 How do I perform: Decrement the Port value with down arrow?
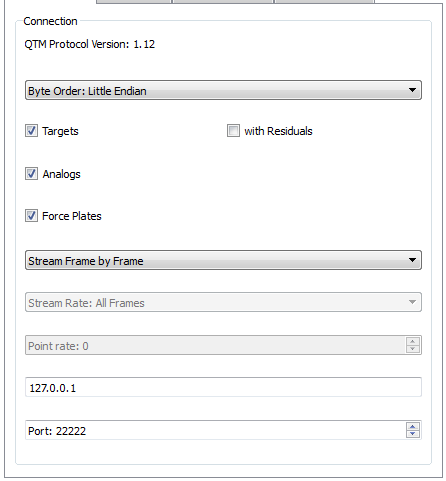coord(413,434)
